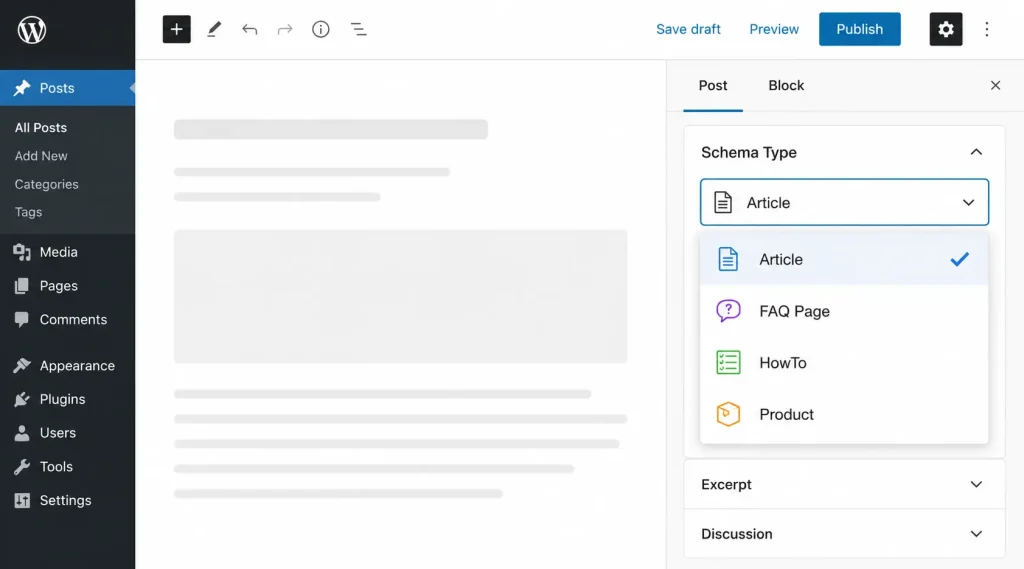Click the Users person icon
This screenshot has height=569, width=1024.
[x=22, y=433]
